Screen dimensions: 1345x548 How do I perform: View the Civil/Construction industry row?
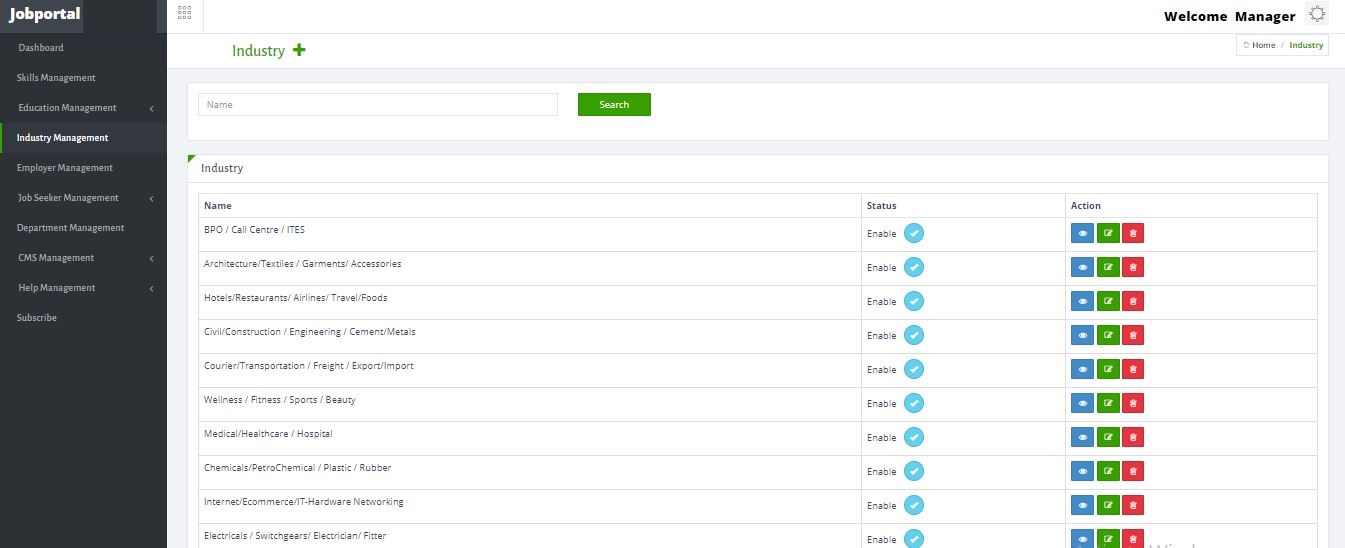click(x=1082, y=335)
